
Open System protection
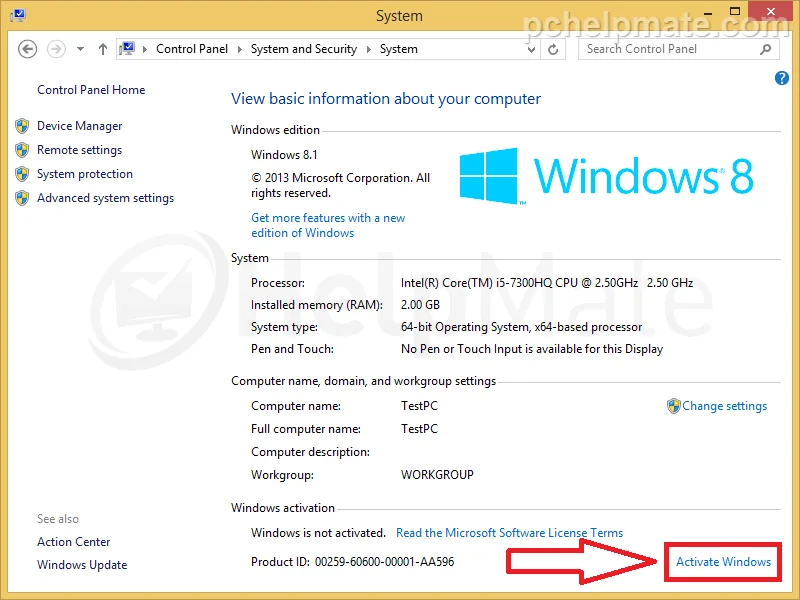(x=85, y=174)
